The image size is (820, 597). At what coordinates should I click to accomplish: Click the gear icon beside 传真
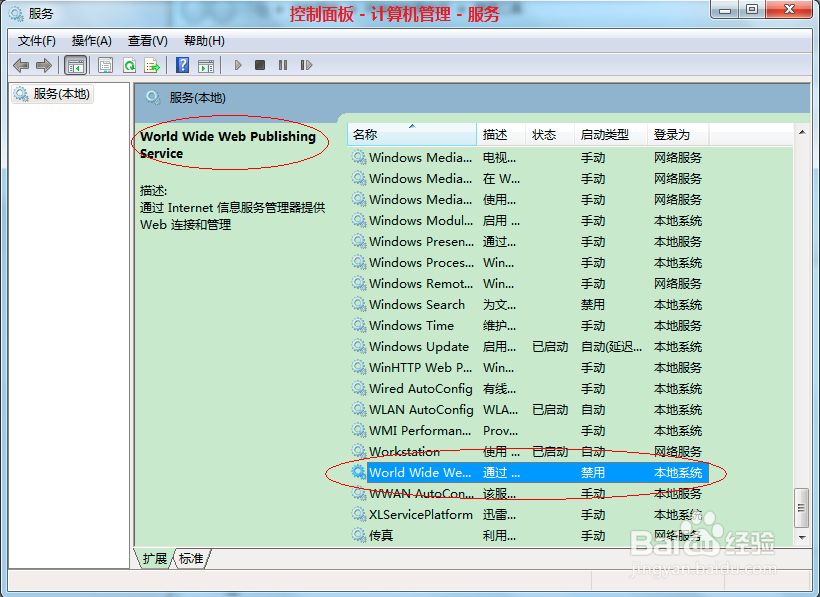point(359,535)
